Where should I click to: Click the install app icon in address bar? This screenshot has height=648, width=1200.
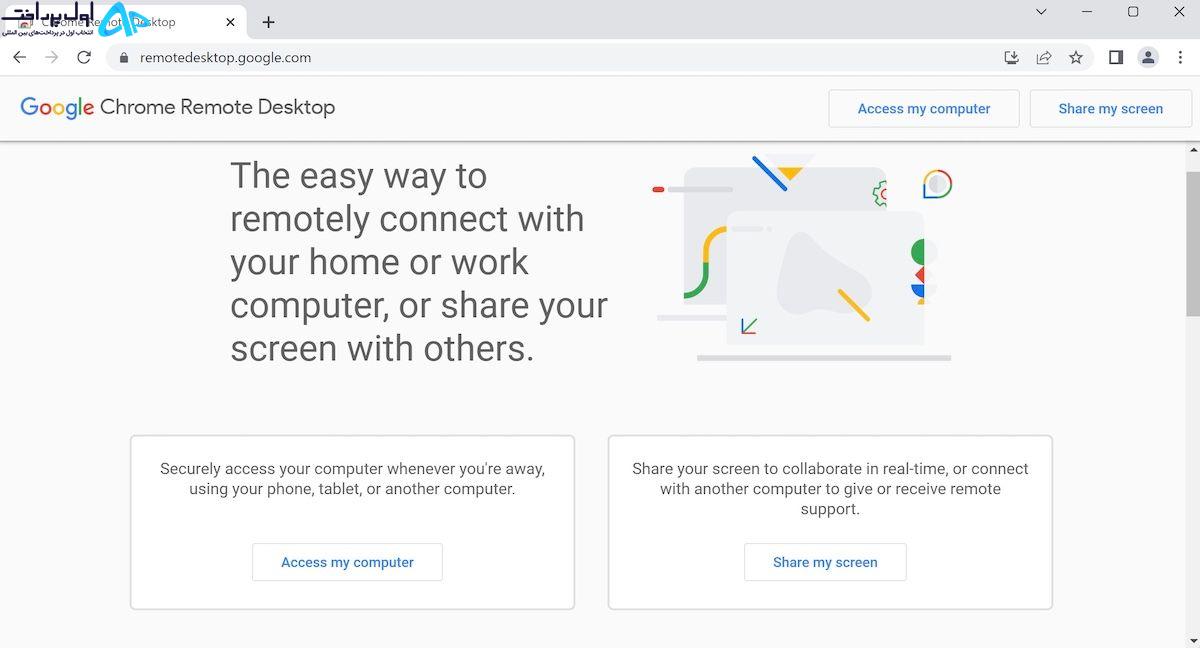pyautogui.click(x=1011, y=58)
